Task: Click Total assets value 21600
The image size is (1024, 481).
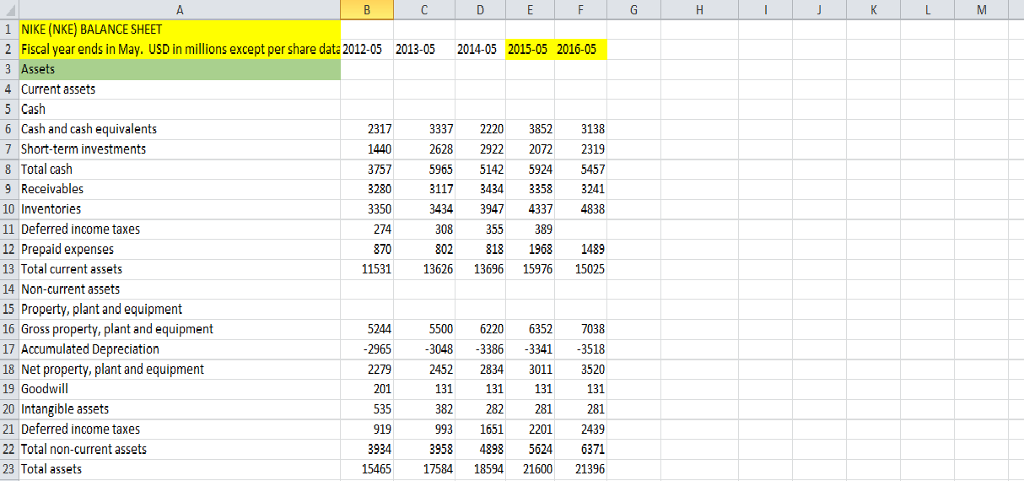Action: tap(530, 469)
